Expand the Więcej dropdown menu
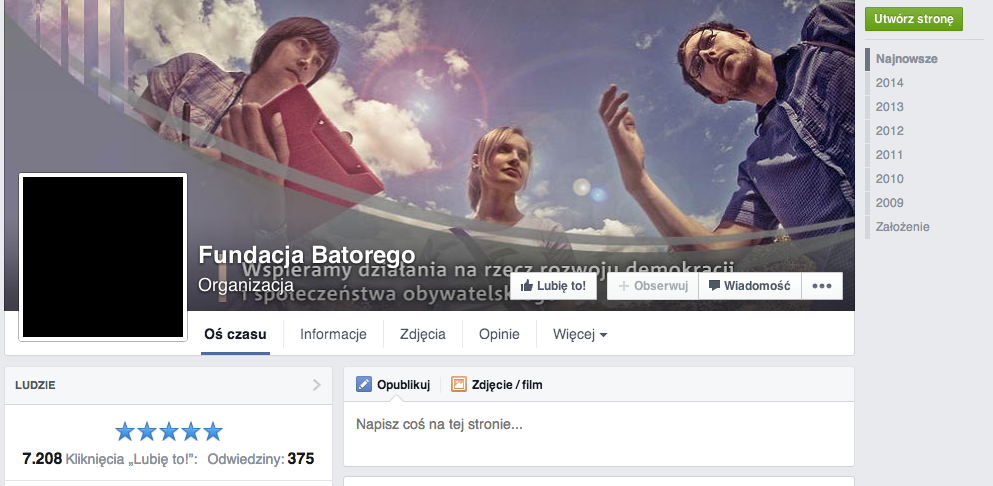The height and width of the screenshot is (486, 993). tap(580, 335)
